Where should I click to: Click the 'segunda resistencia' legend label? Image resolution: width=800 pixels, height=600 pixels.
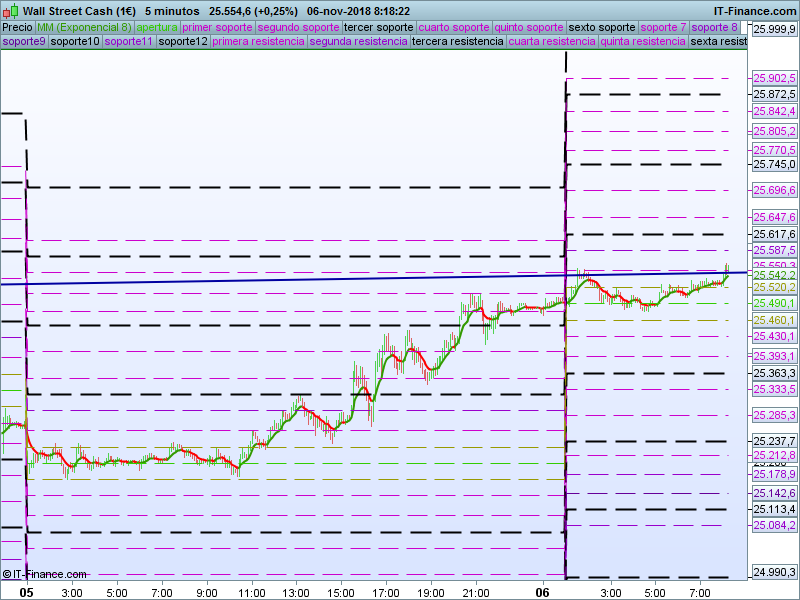359,42
